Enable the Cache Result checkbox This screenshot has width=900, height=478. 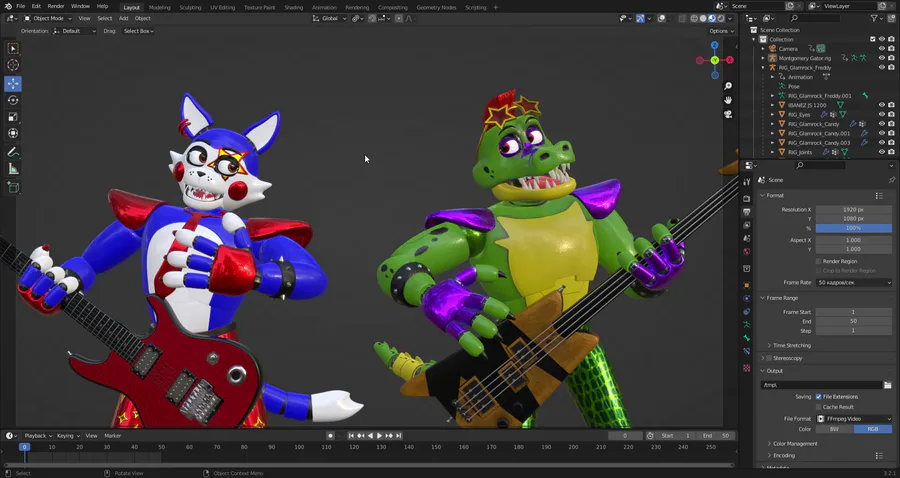click(x=818, y=407)
